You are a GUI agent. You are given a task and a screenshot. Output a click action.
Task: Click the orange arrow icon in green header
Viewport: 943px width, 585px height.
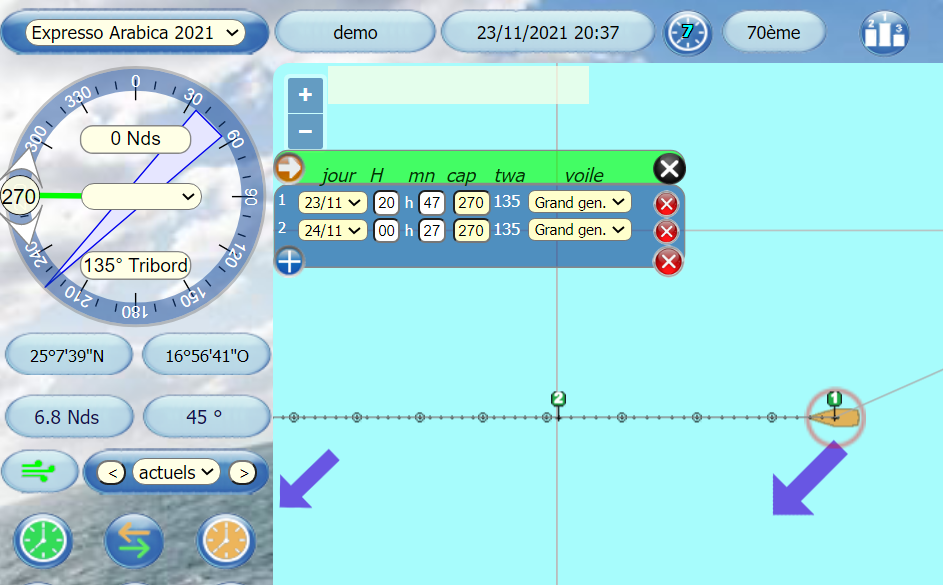[x=289, y=168]
